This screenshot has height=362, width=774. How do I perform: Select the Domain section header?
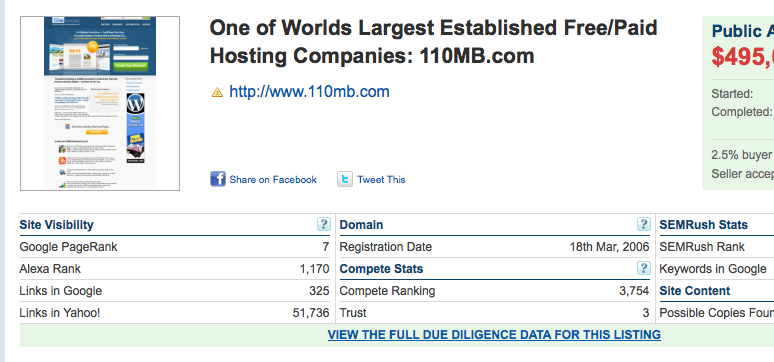(x=361, y=225)
